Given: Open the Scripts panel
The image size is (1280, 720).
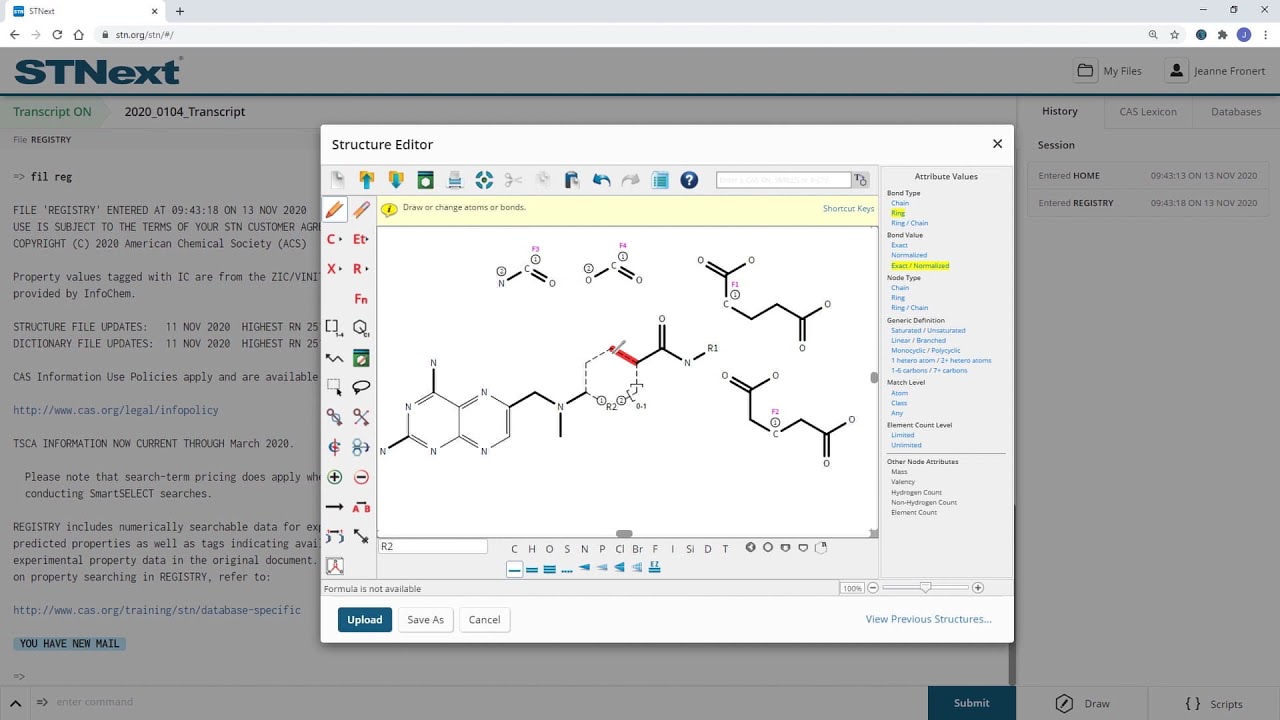Looking at the screenshot, I should (1213, 703).
